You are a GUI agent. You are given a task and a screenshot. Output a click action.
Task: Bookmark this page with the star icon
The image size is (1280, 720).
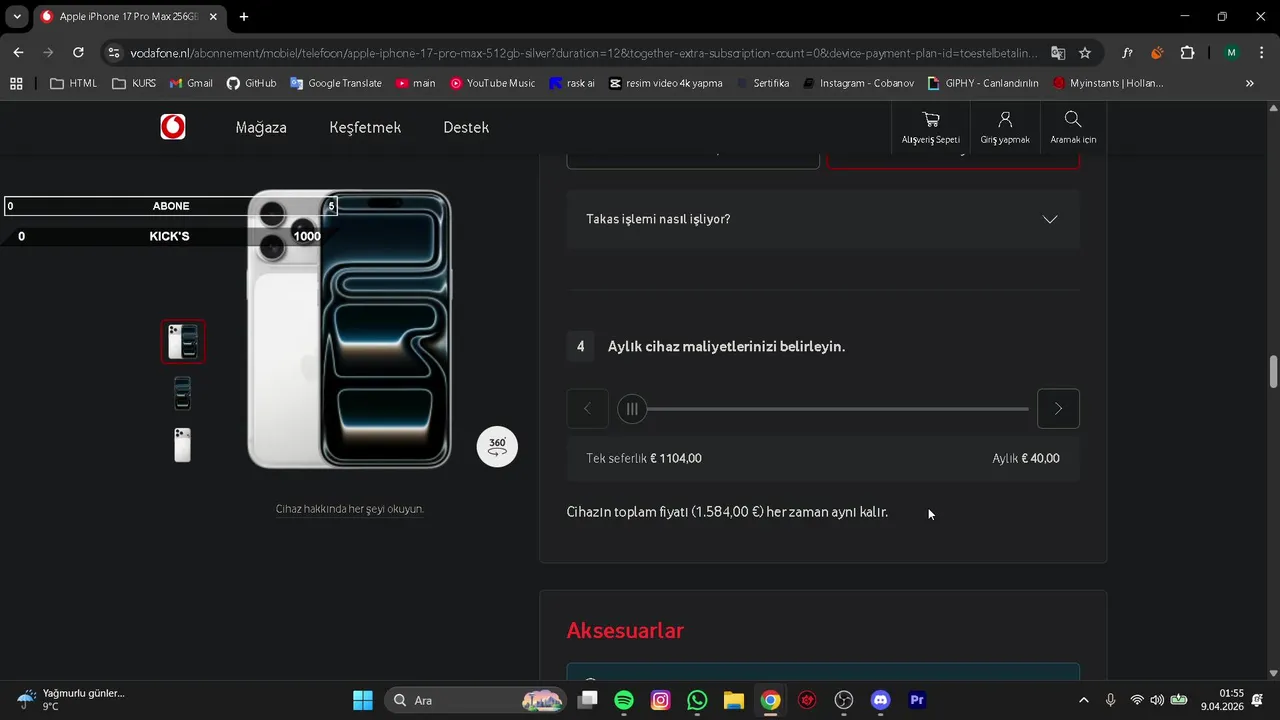(1085, 52)
